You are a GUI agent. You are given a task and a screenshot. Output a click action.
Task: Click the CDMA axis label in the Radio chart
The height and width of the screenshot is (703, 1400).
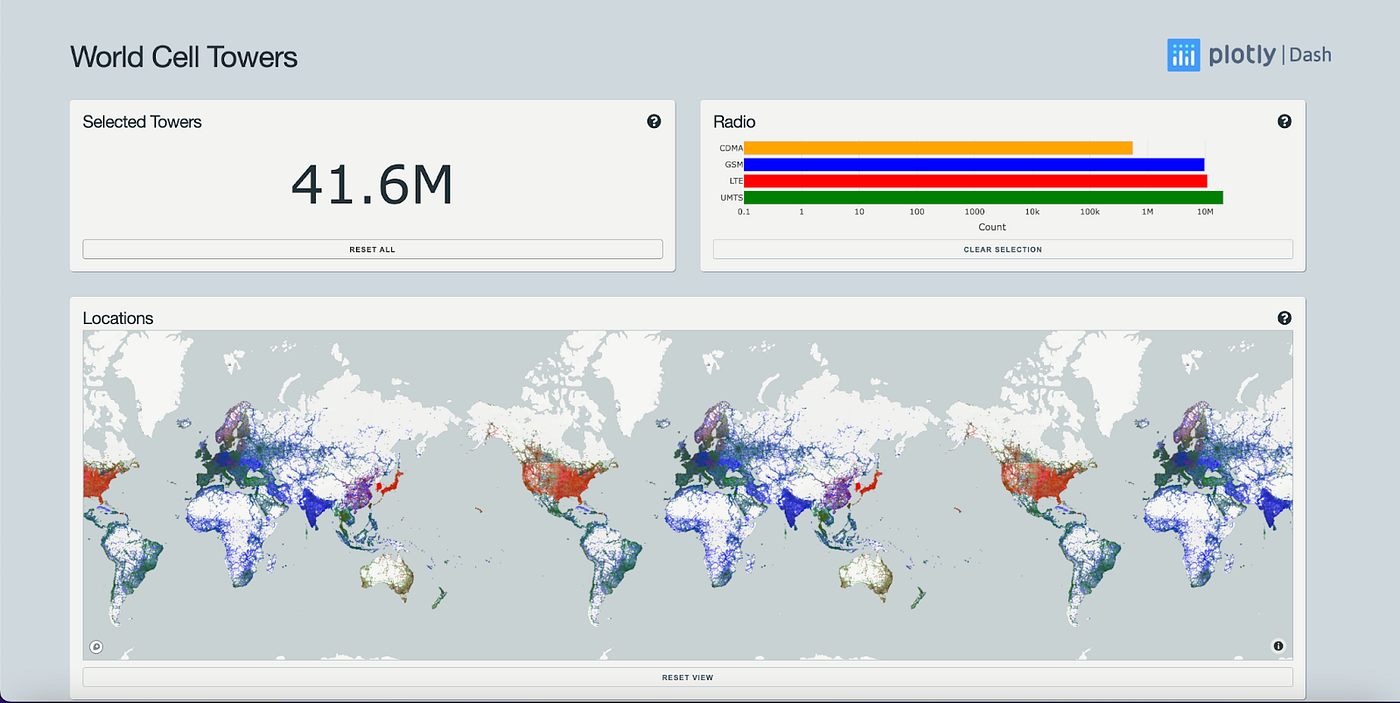point(731,147)
